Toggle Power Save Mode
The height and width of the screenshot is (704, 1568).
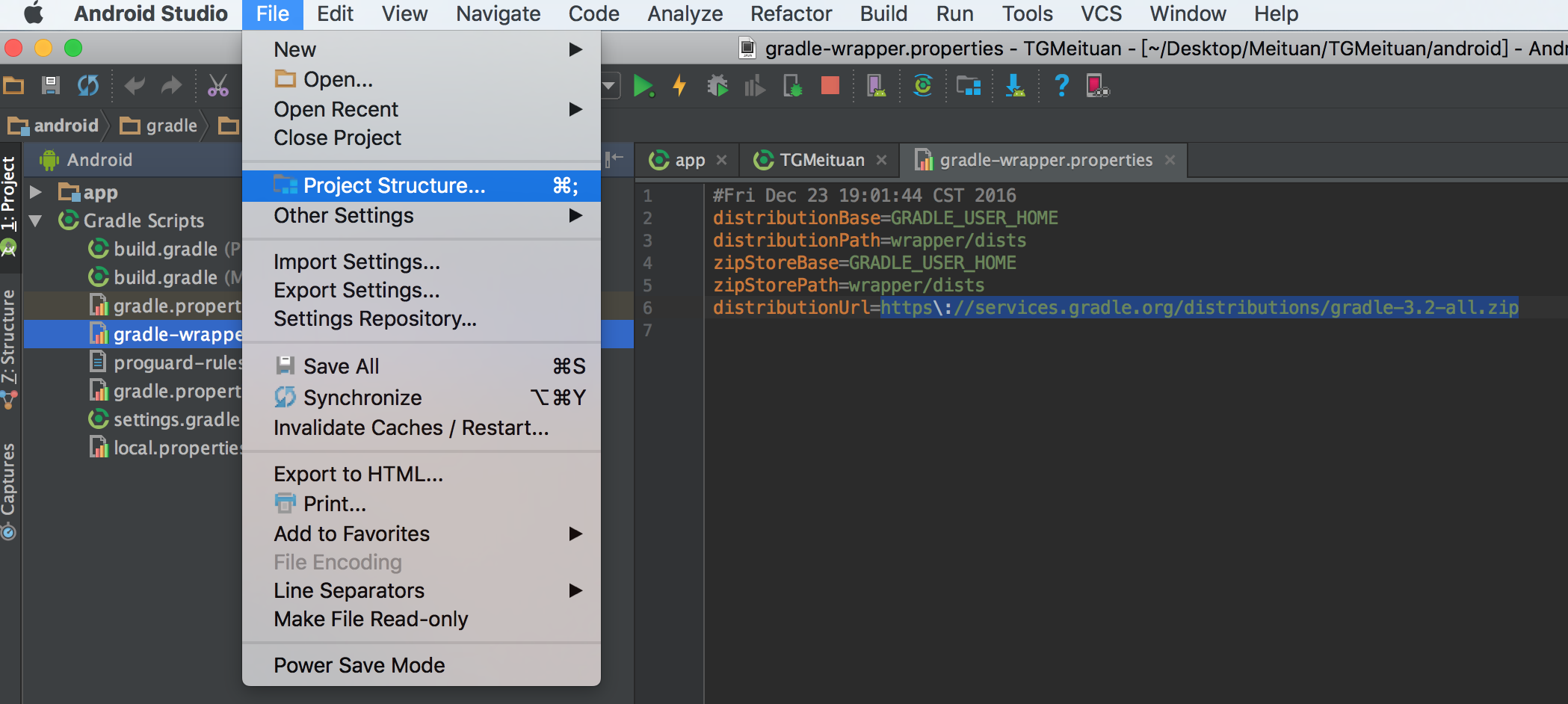pos(422,665)
